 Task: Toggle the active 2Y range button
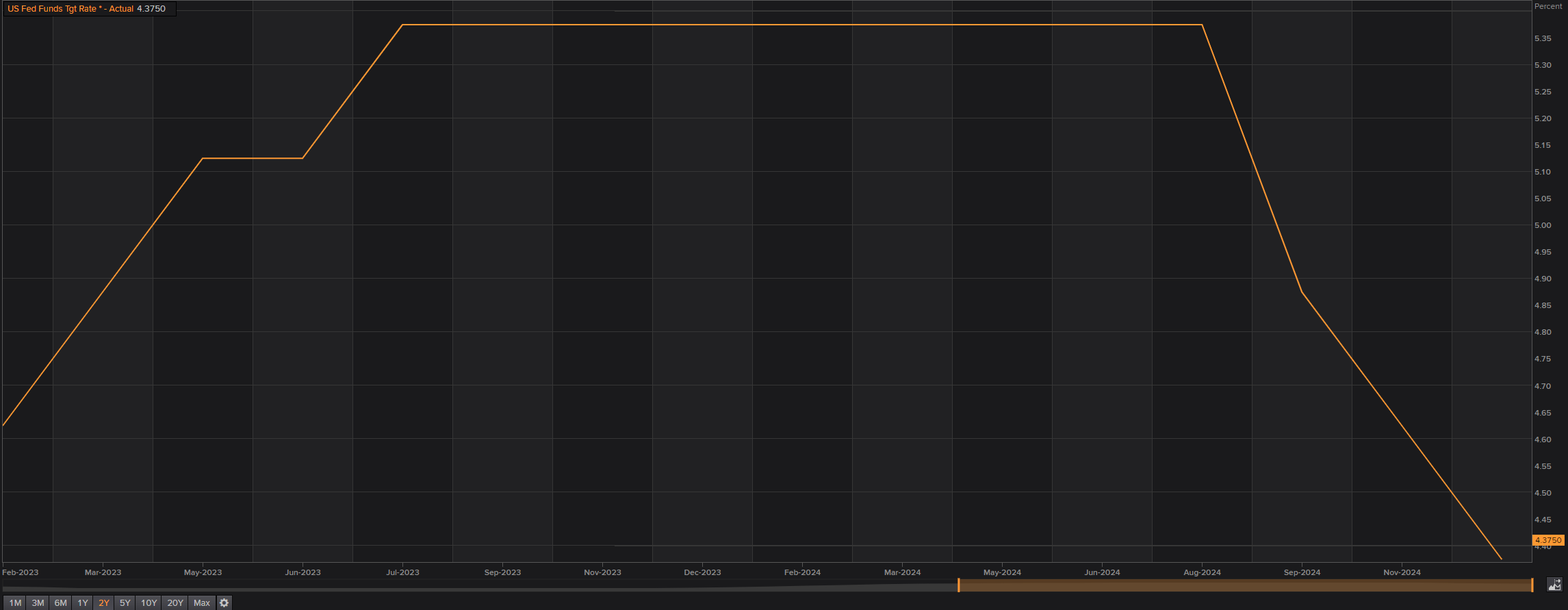point(104,603)
